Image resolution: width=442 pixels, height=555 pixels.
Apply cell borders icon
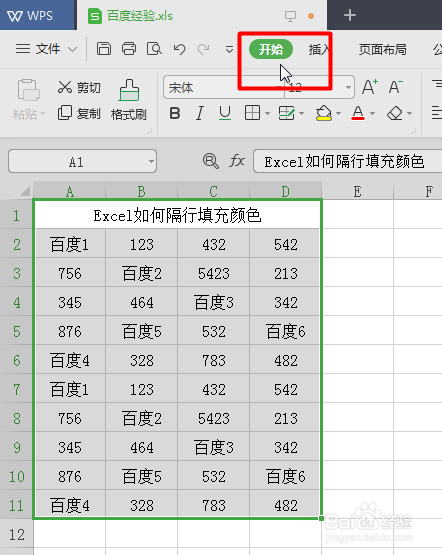(x=252, y=113)
